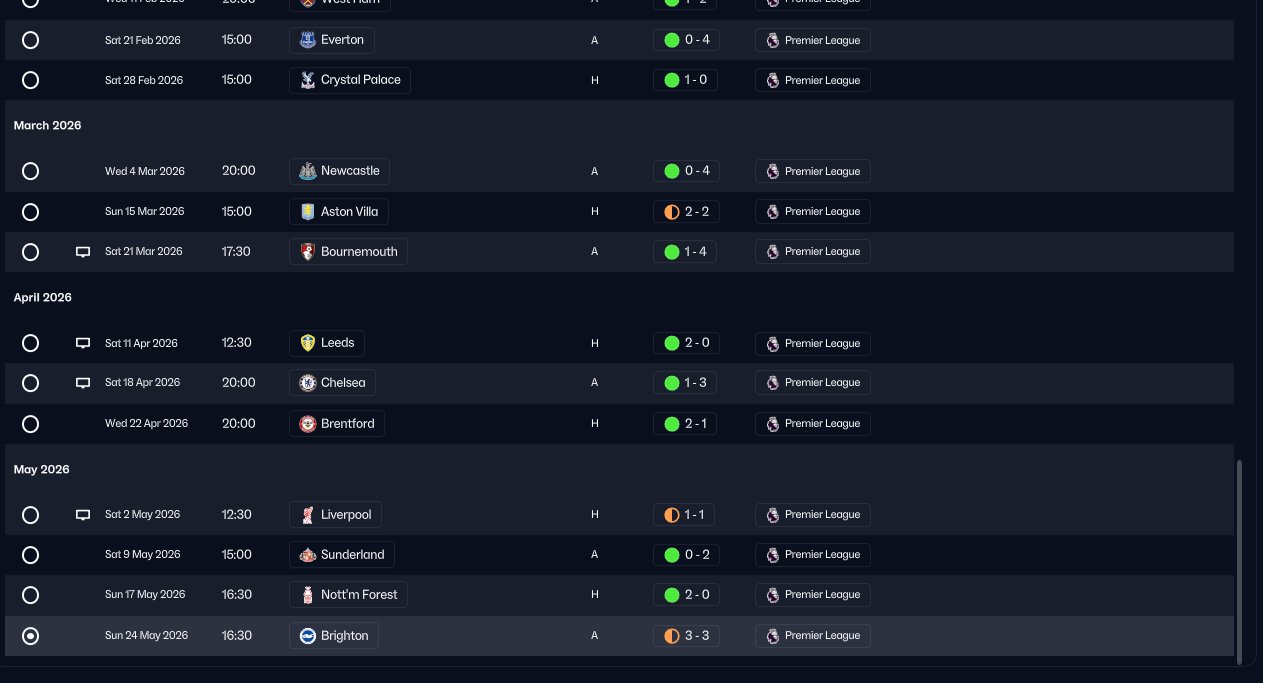The width and height of the screenshot is (1263, 683).
Task: Click the TV icon on the Chelsea fixture row
Action: 83,383
